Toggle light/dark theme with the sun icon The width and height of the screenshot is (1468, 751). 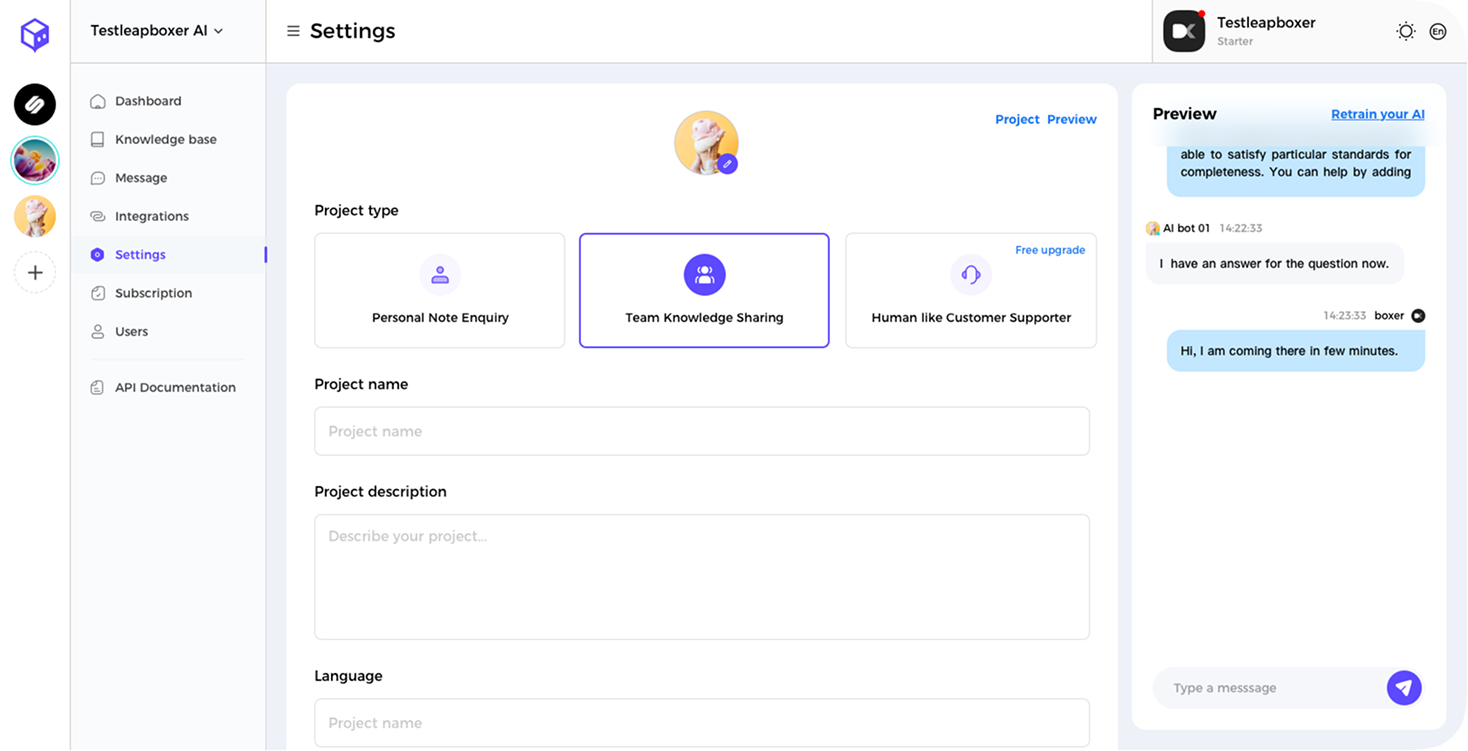(x=1406, y=31)
